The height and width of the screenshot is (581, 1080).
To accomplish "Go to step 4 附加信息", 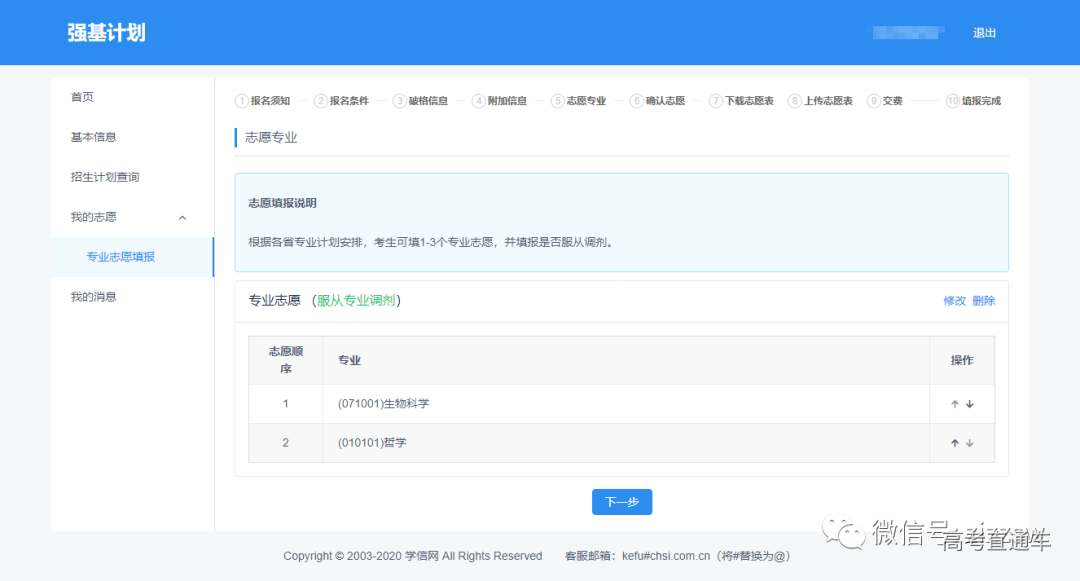I will click(x=499, y=101).
